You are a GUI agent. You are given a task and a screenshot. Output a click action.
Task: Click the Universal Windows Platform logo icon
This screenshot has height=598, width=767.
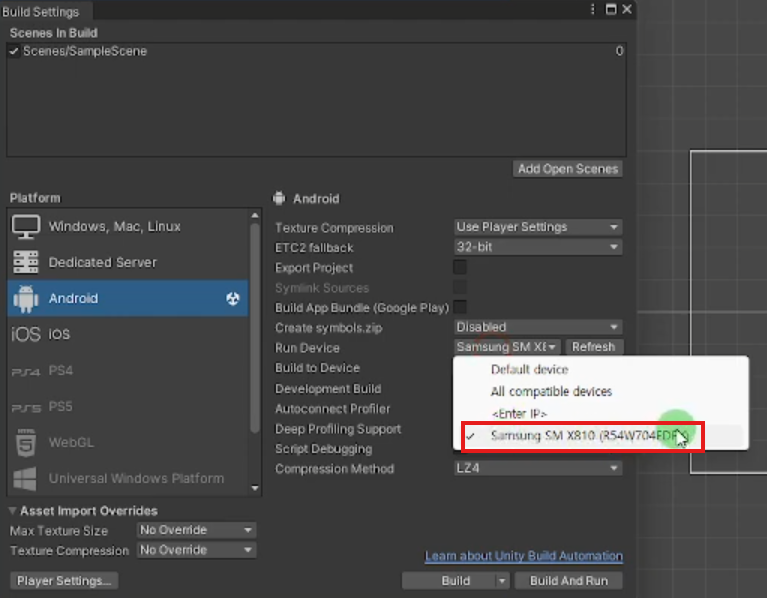[x=25, y=479]
